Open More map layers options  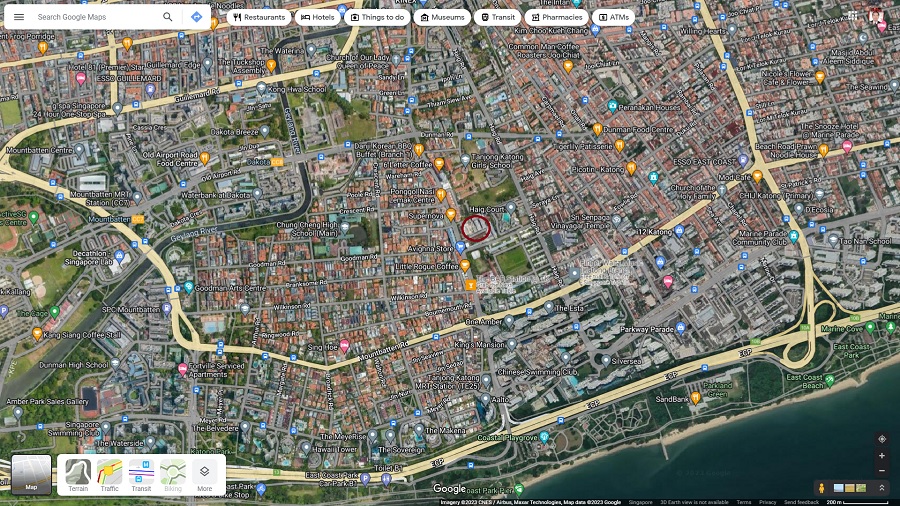point(204,475)
